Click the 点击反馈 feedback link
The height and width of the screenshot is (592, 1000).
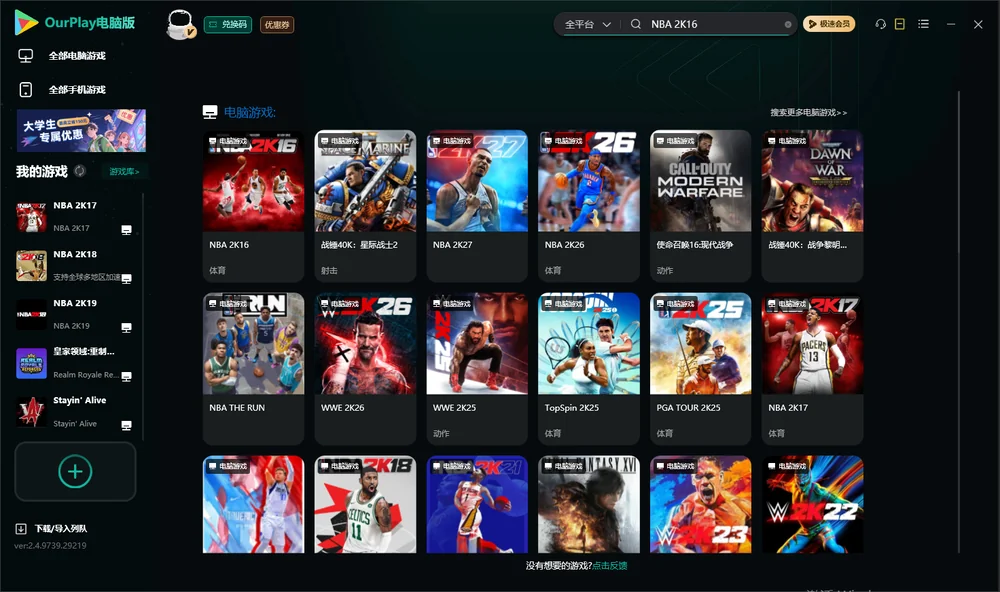(610, 566)
